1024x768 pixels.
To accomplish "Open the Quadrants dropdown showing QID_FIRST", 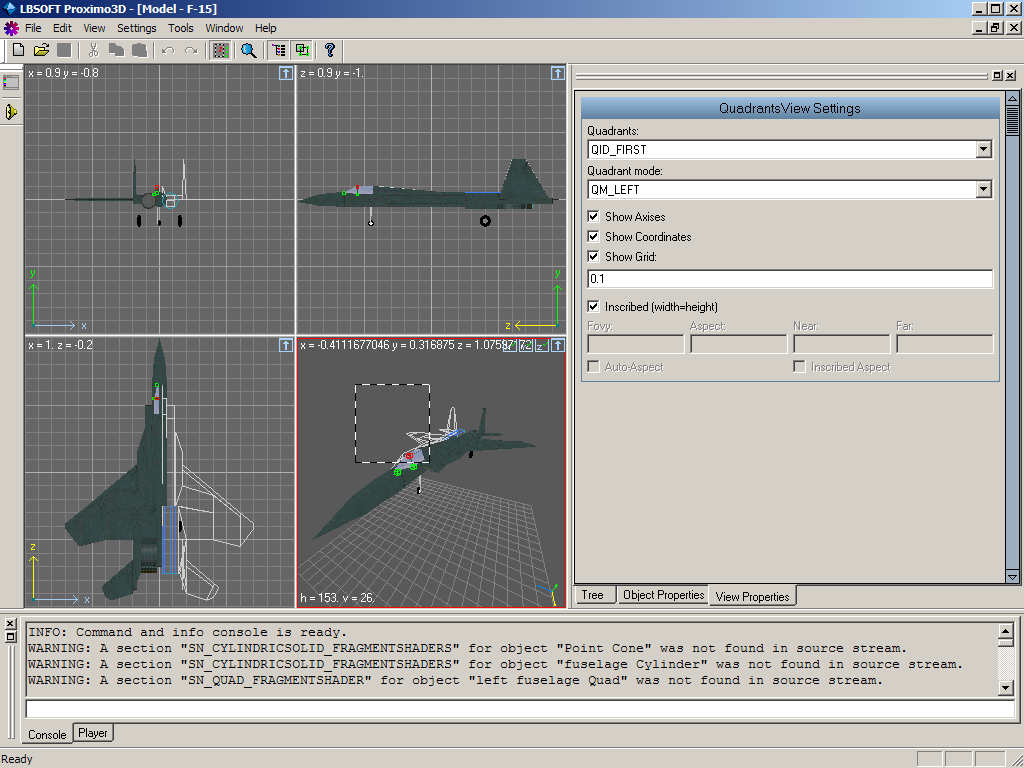I will [984, 149].
